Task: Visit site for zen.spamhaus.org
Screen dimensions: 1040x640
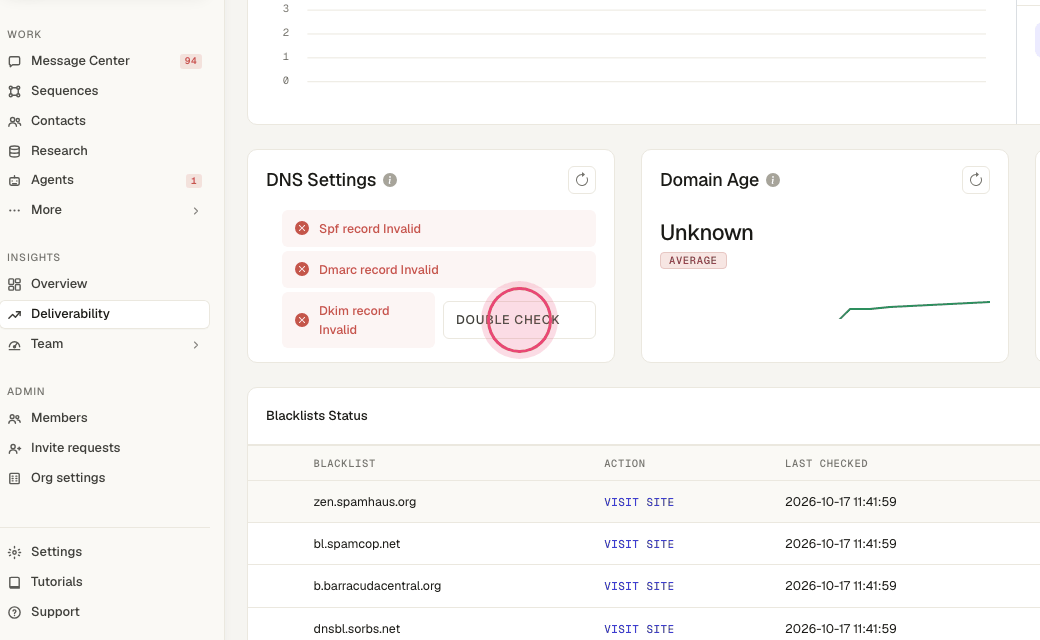Action: [639, 502]
